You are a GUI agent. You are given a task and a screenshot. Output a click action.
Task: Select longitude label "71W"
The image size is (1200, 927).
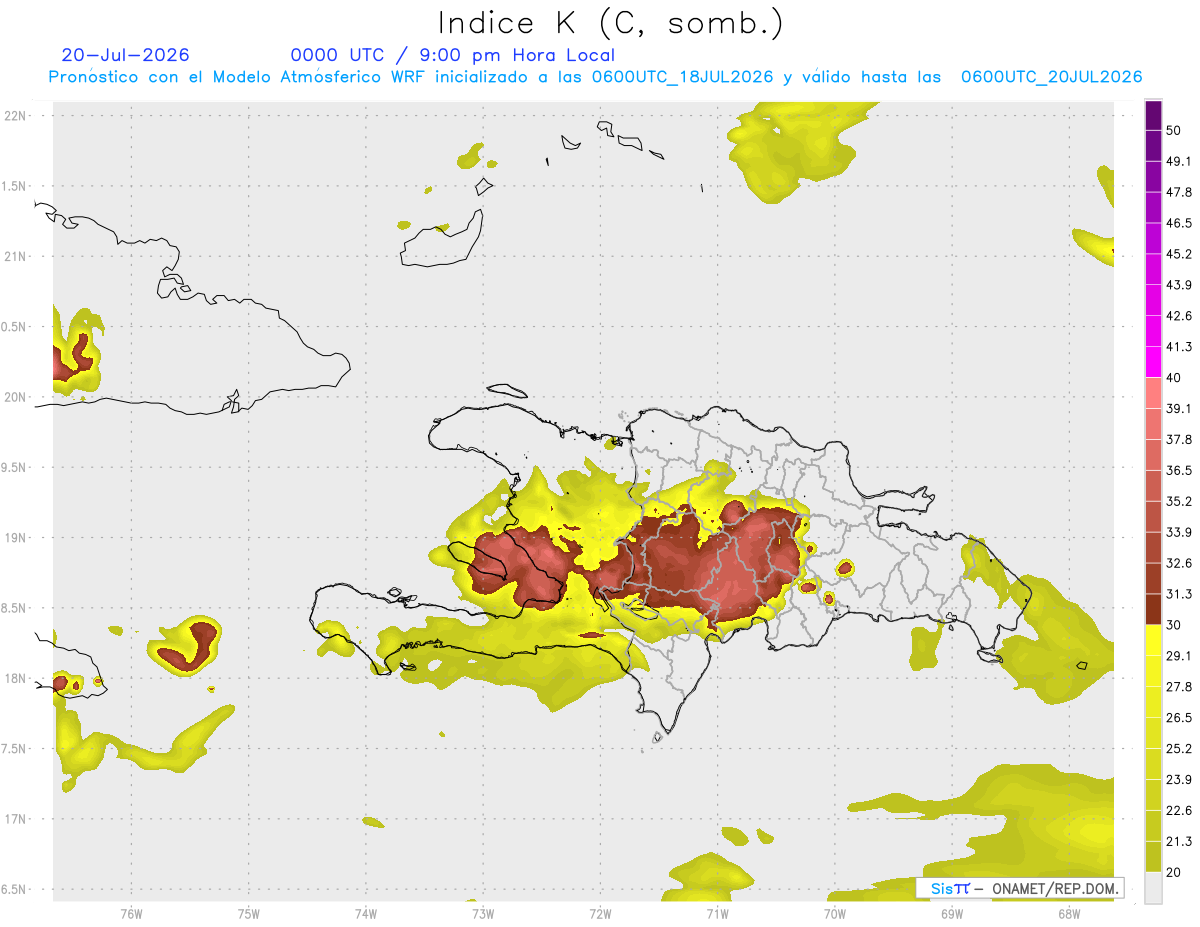717,913
